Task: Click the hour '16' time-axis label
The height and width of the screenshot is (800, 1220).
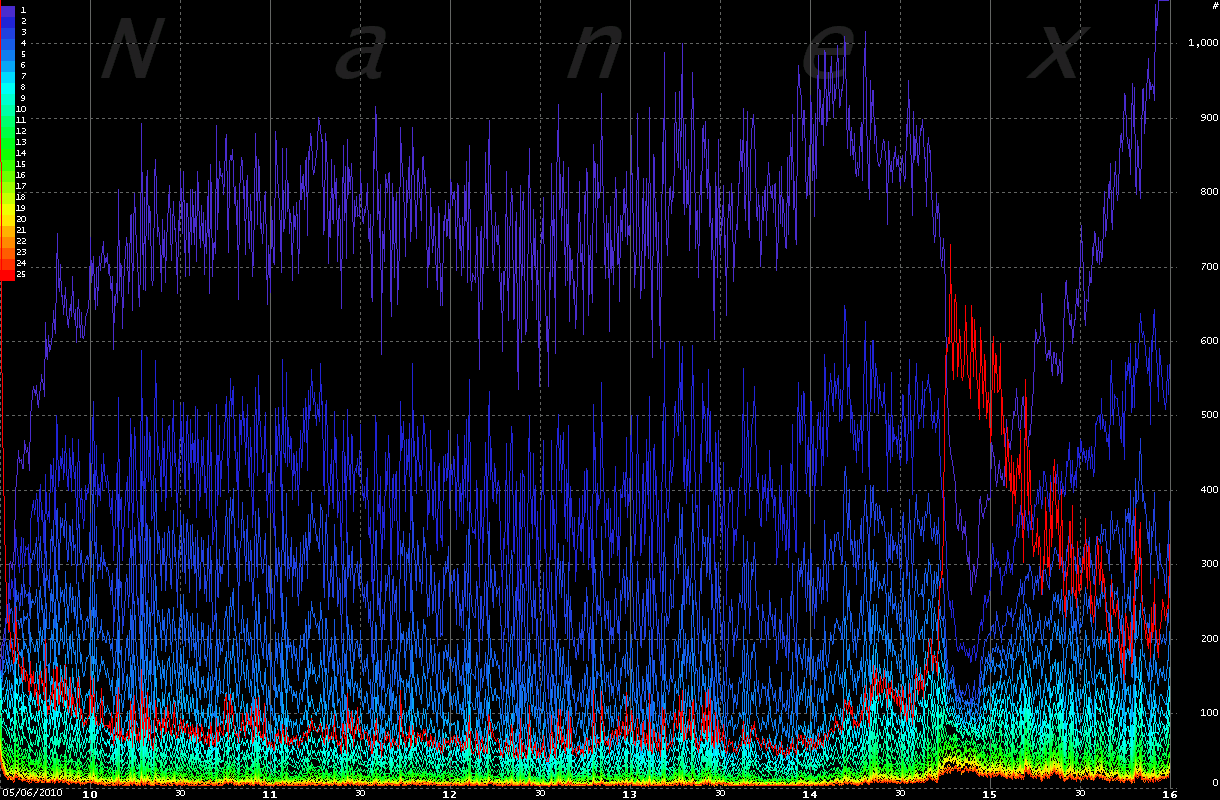Action: [x=1168, y=794]
